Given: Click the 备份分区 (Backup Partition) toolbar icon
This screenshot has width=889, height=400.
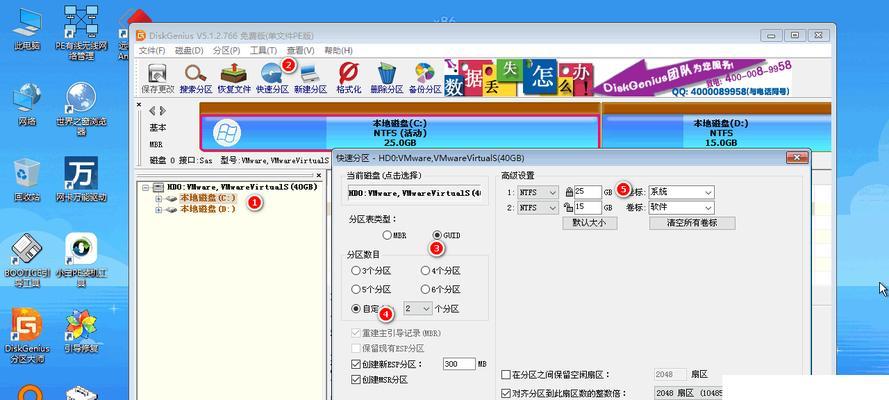Looking at the screenshot, I should pyautogui.click(x=425, y=78).
